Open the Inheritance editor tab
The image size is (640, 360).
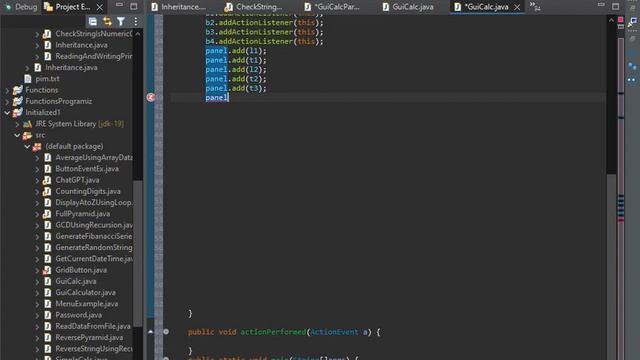(x=179, y=7)
